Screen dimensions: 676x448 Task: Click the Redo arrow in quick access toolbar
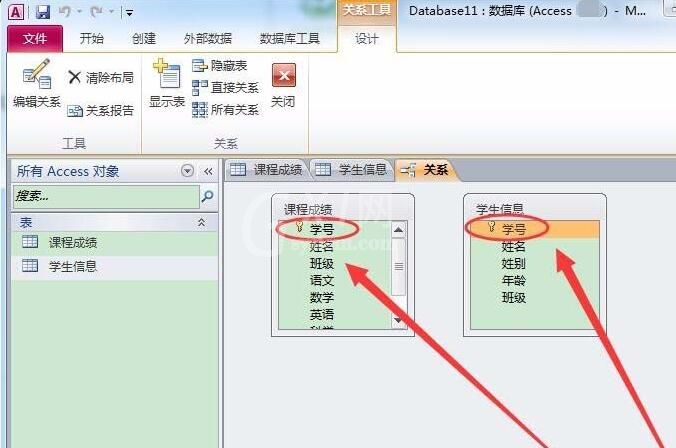[x=96, y=12]
